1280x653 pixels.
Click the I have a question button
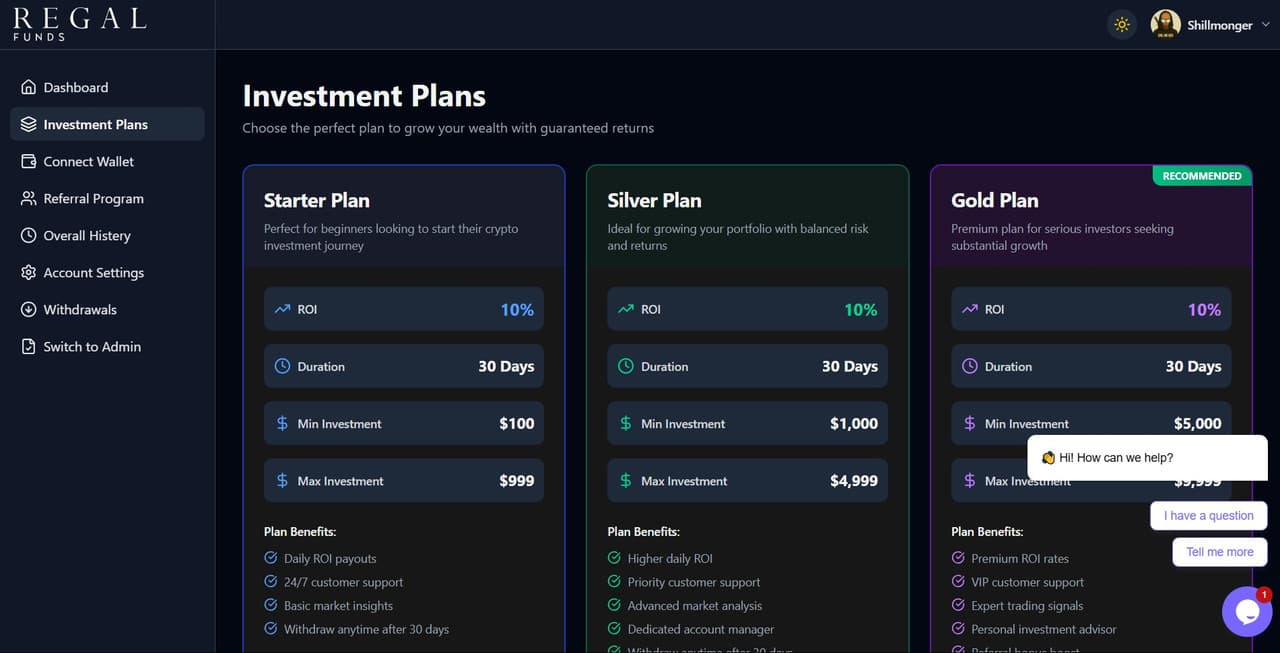point(1208,515)
